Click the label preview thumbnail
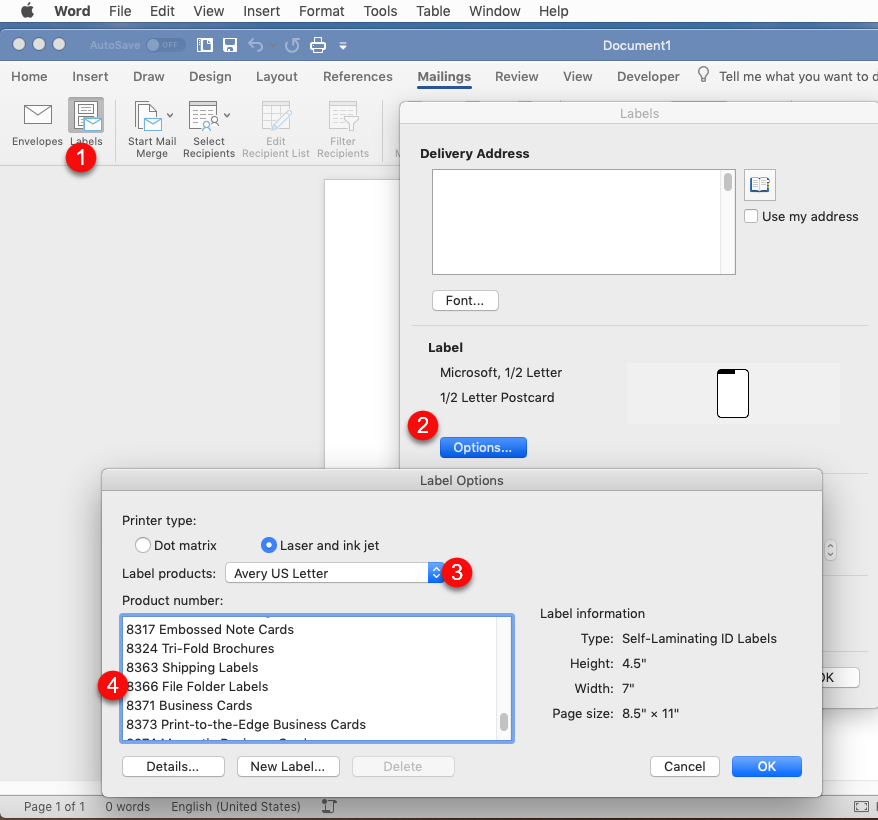 tap(732, 393)
